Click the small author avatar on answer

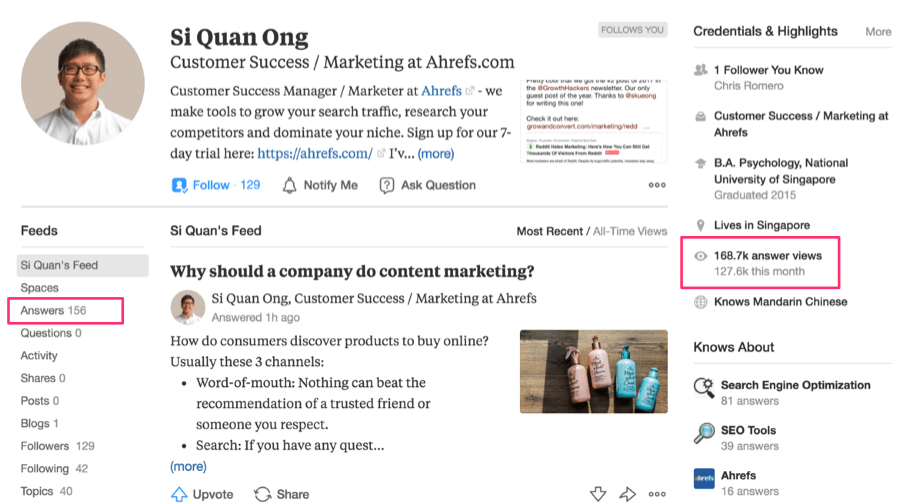pos(188,307)
